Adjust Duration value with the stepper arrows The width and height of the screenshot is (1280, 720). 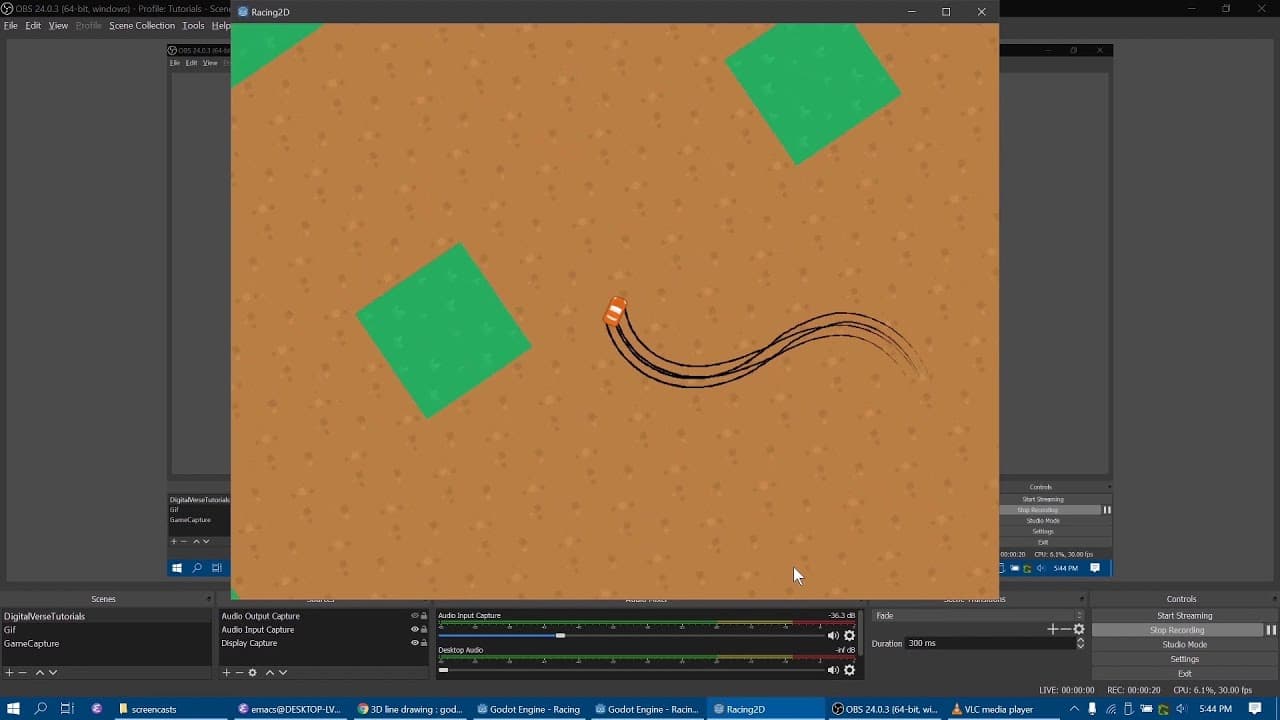[1080, 643]
